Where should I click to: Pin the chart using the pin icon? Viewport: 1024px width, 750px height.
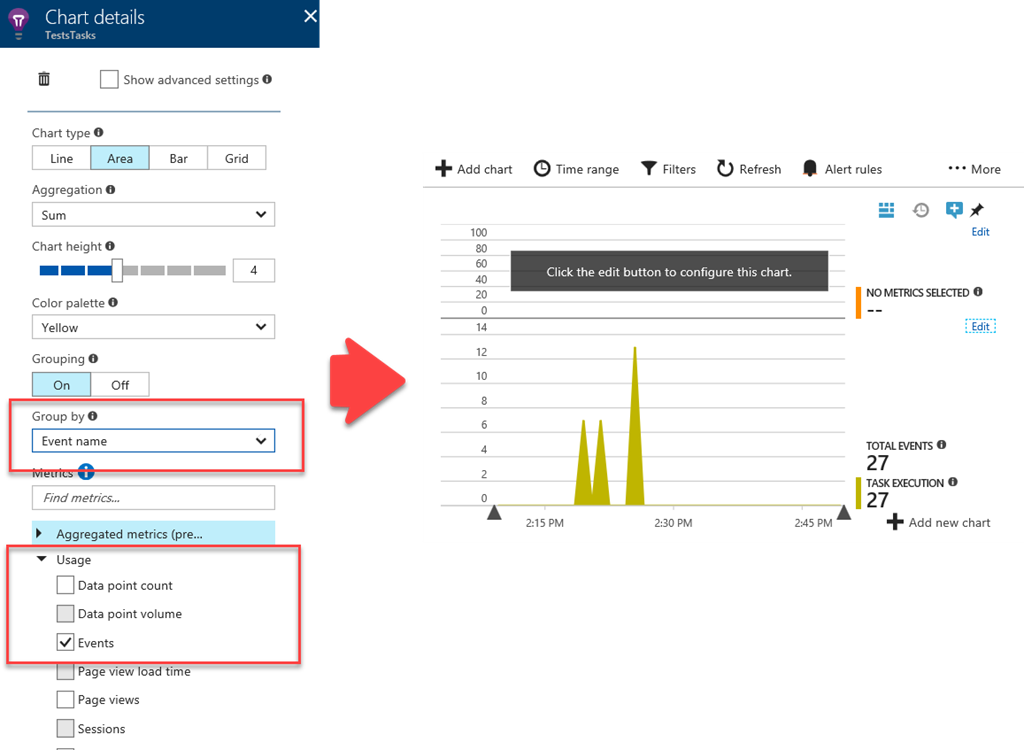click(977, 209)
